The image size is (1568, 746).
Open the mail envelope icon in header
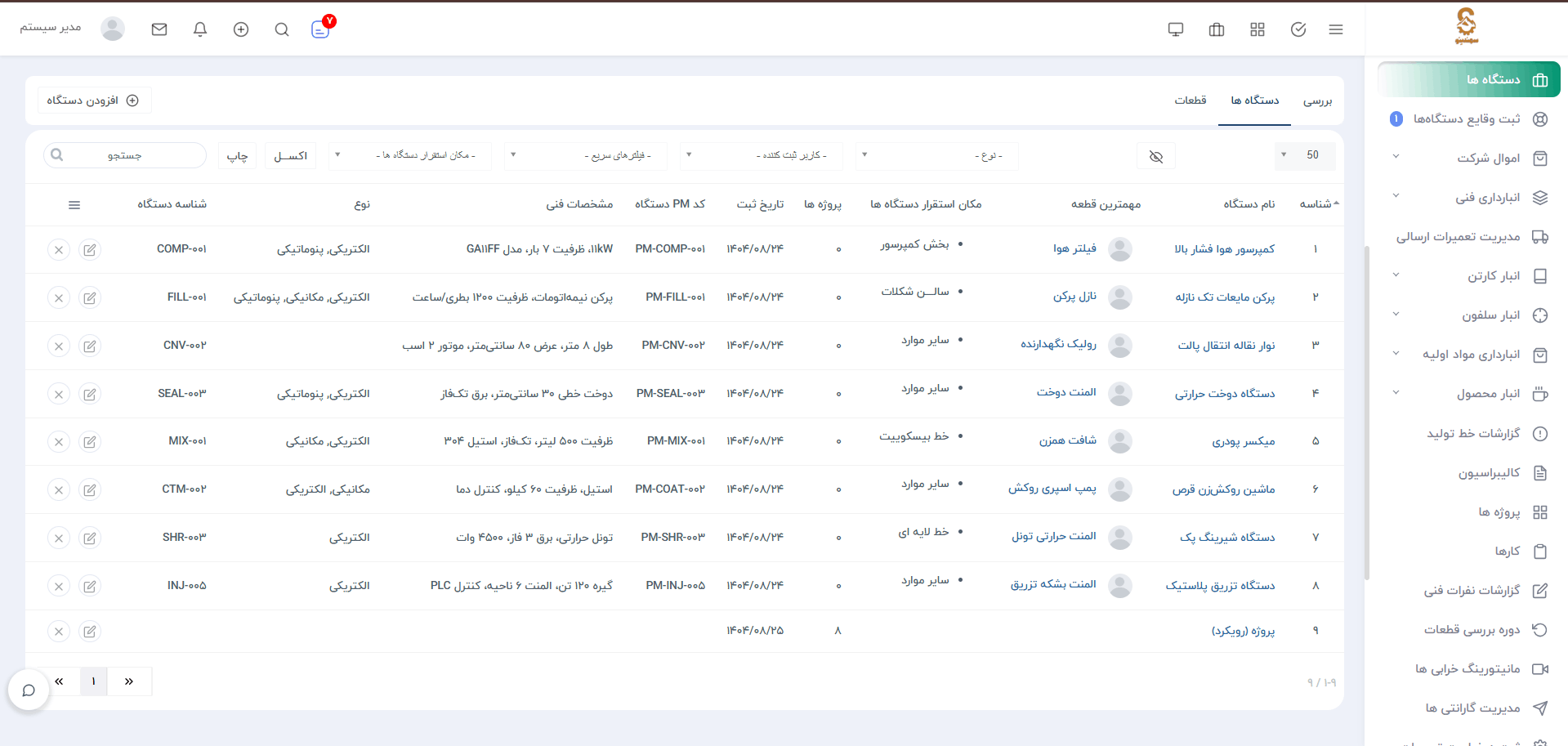(159, 29)
